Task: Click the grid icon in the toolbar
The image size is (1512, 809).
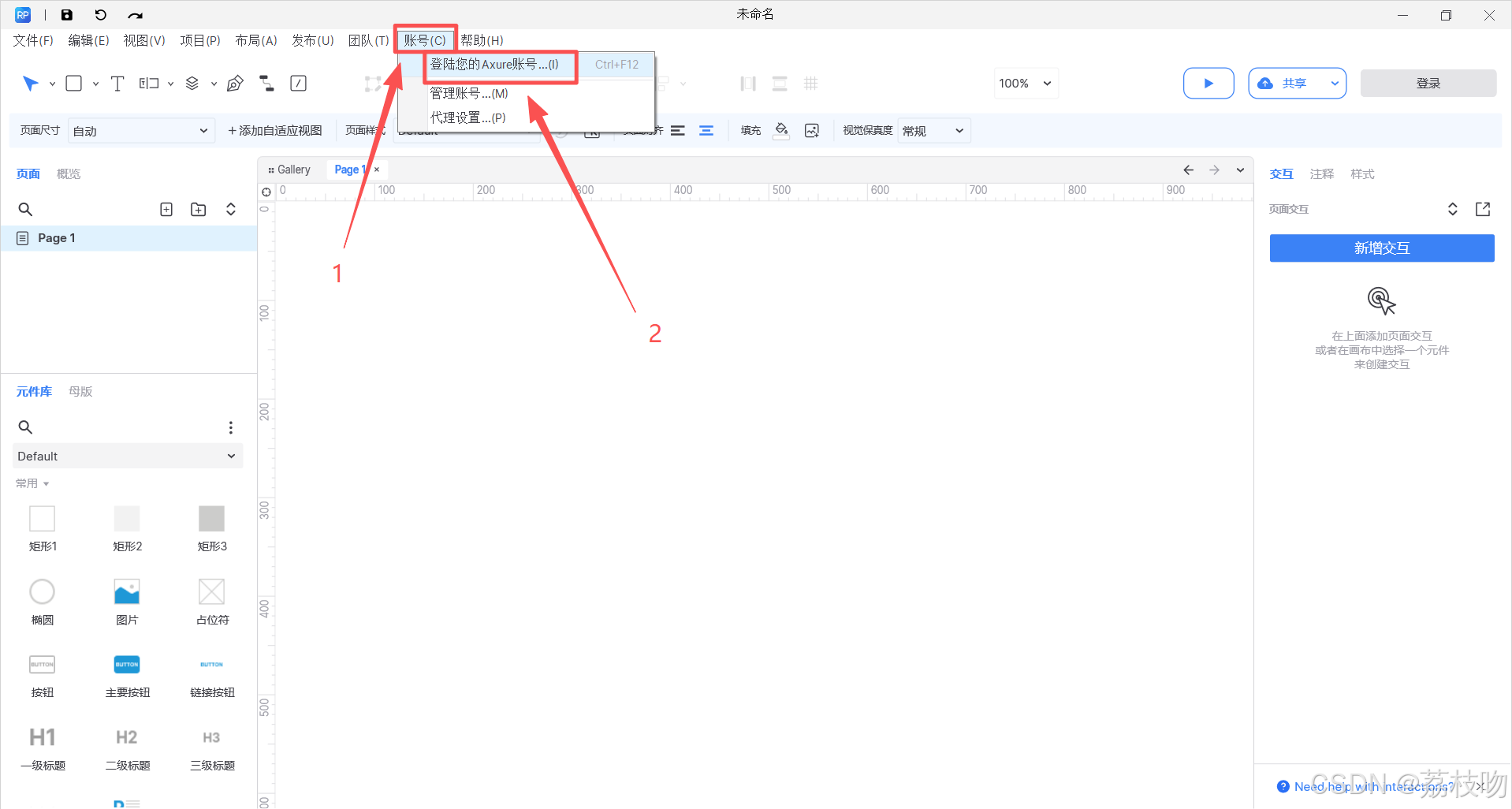Action: pyautogui.click(x=811, y=84)
